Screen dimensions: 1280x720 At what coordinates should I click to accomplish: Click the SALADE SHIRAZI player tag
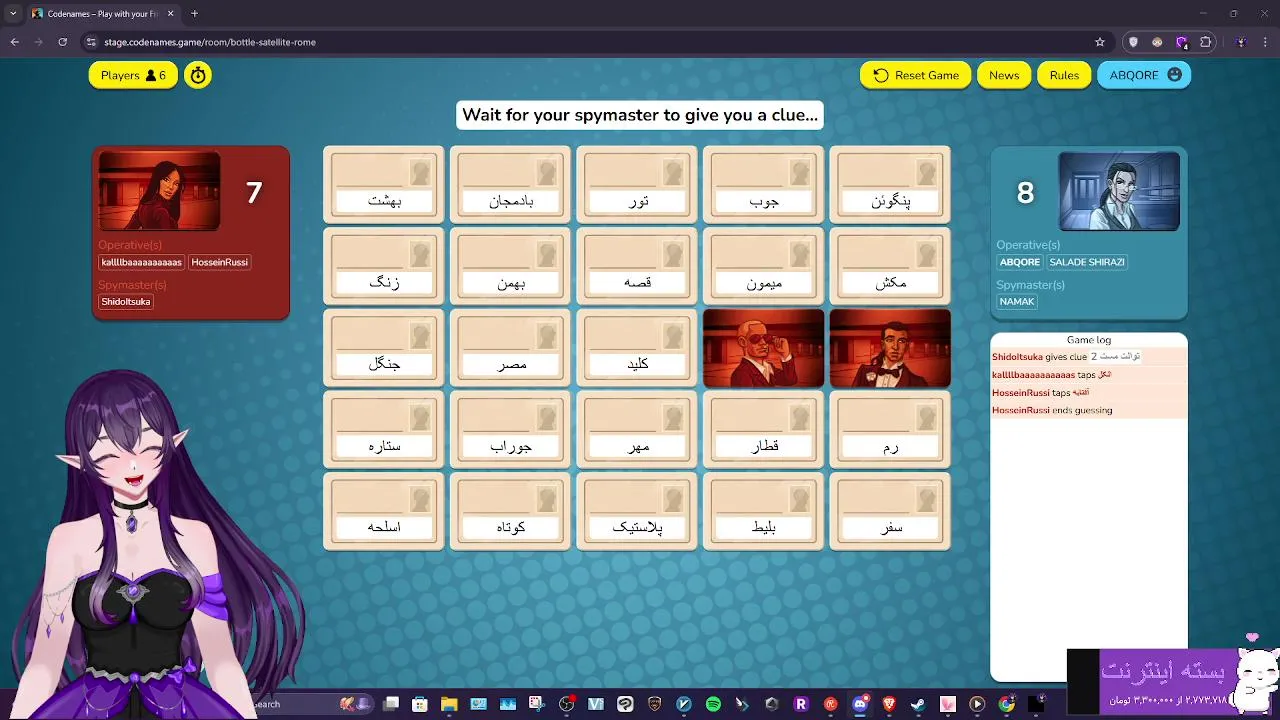point(1087,262)
